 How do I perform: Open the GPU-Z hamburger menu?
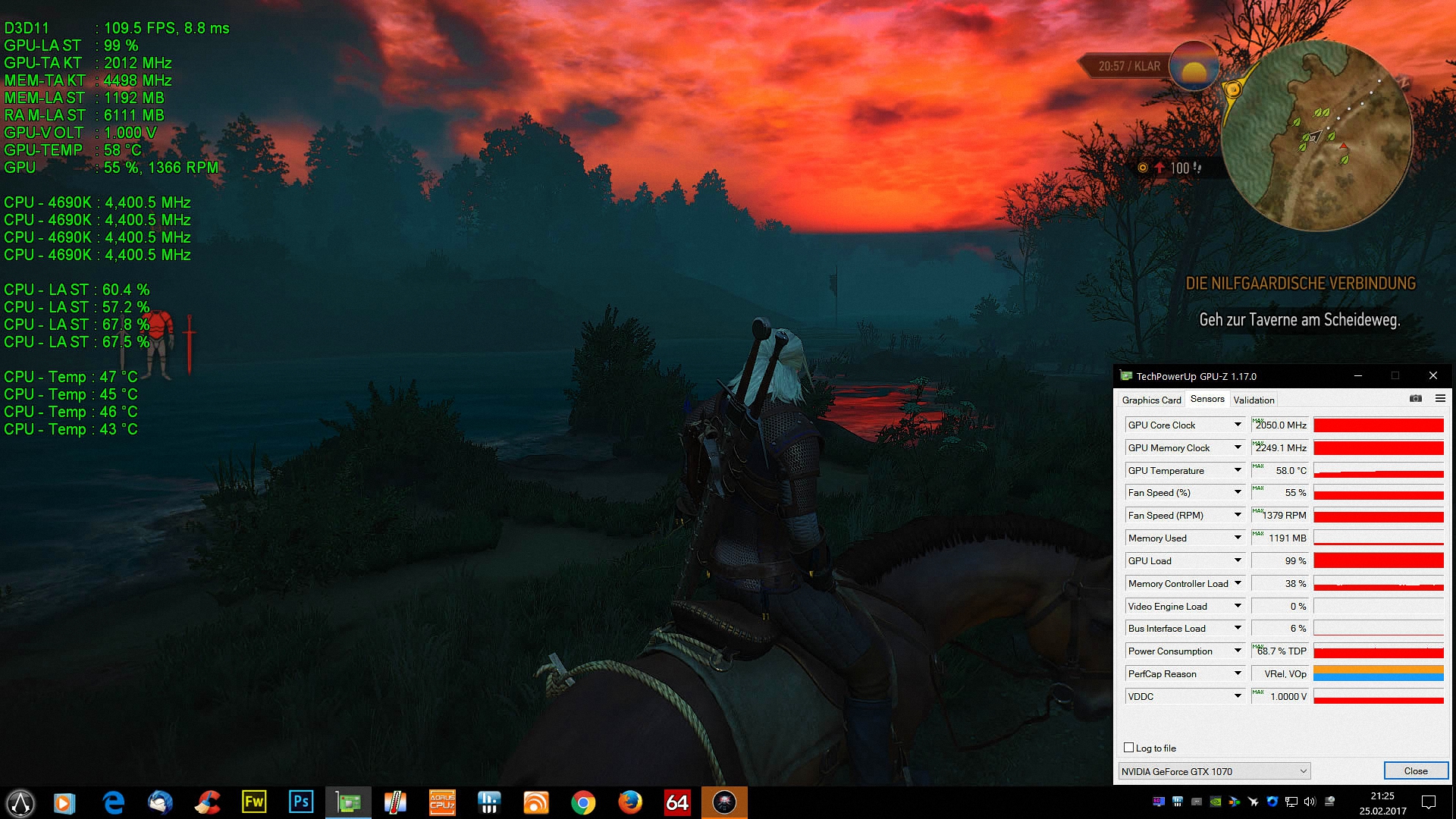click(1440, 399)
